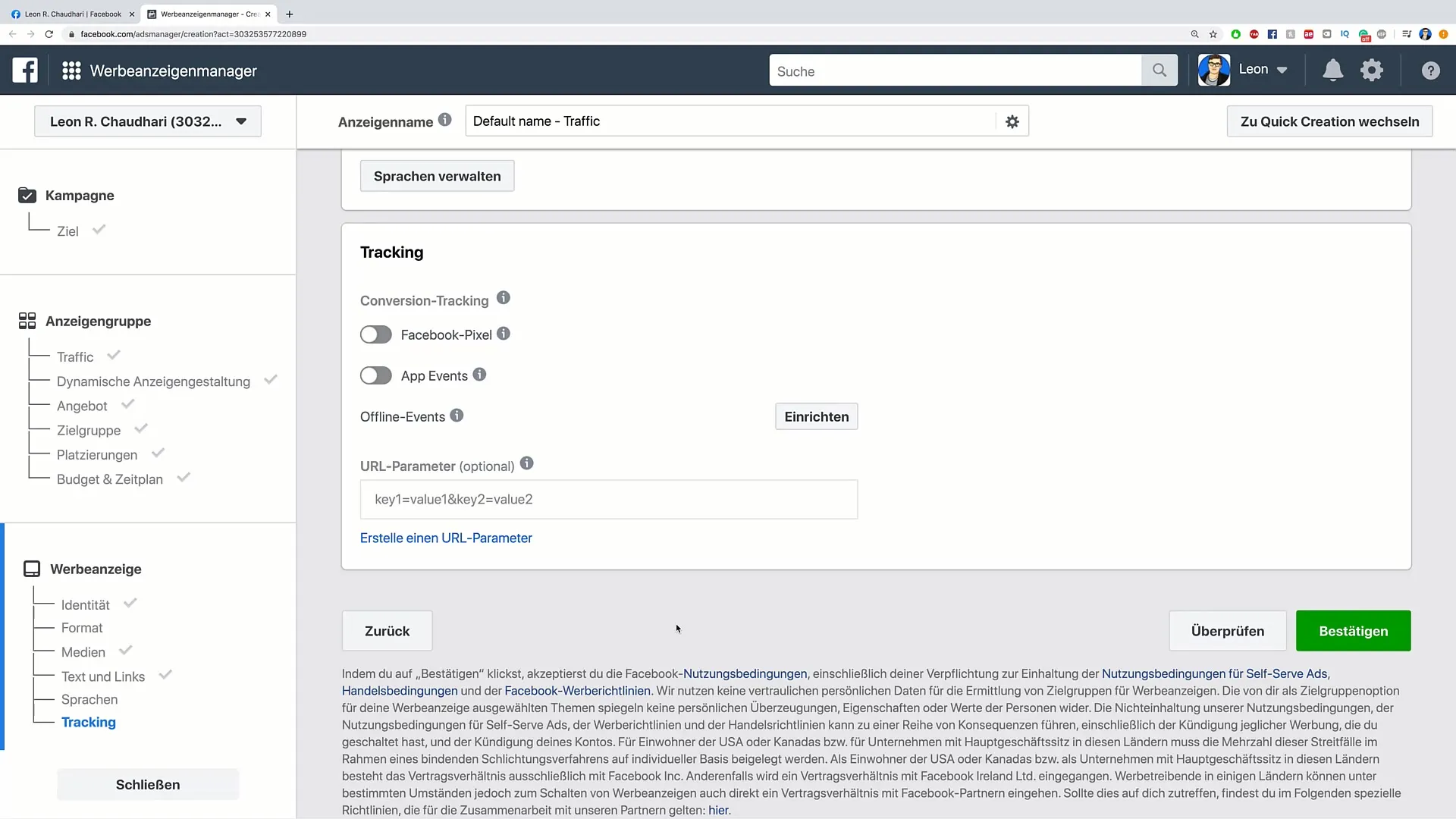Select the Identität sidebar menu item
The image size is (1456, 819).
[x=85, y=604]
